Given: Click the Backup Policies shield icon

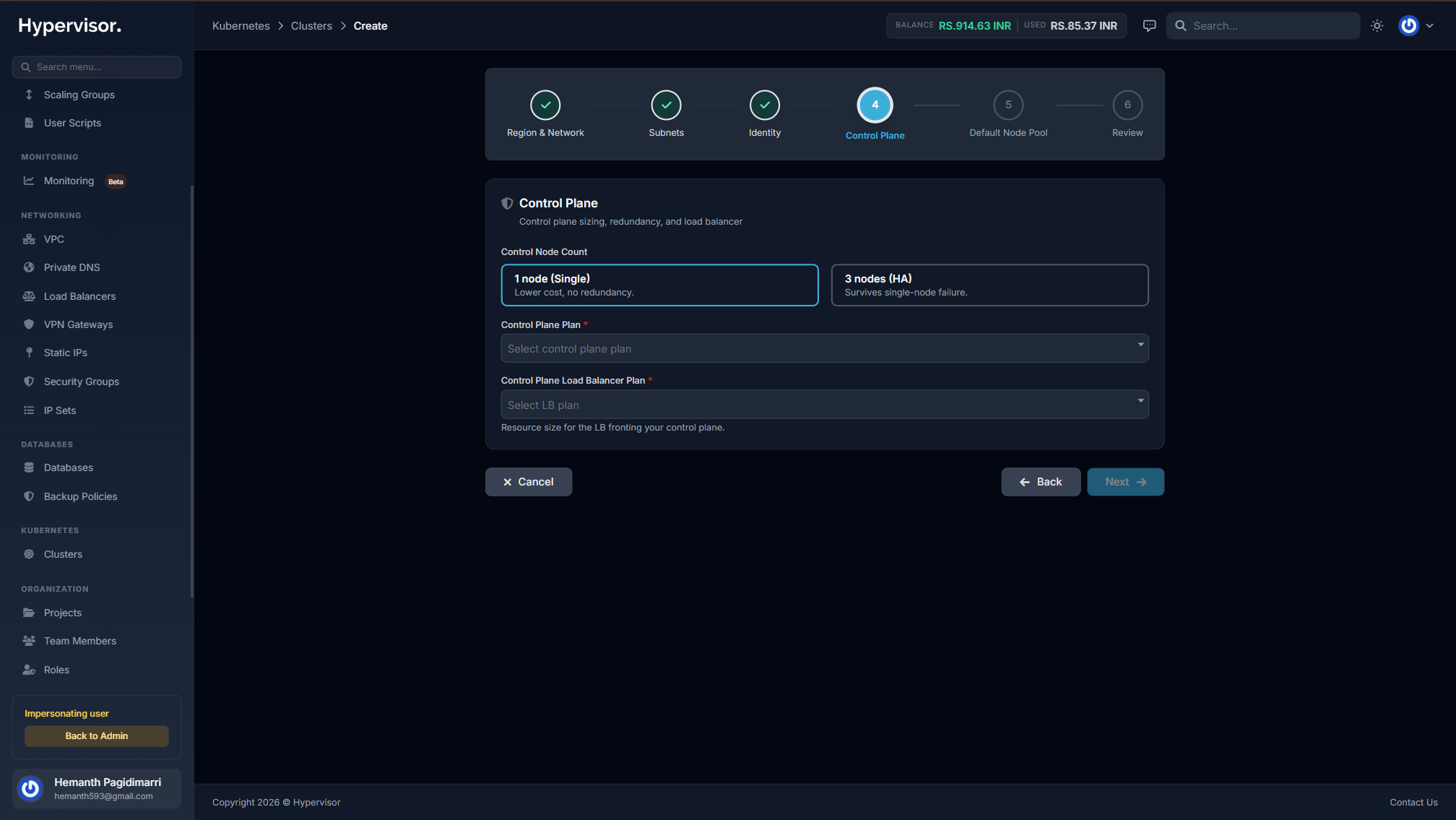Looking at the screenshot, I should point(29,496).
